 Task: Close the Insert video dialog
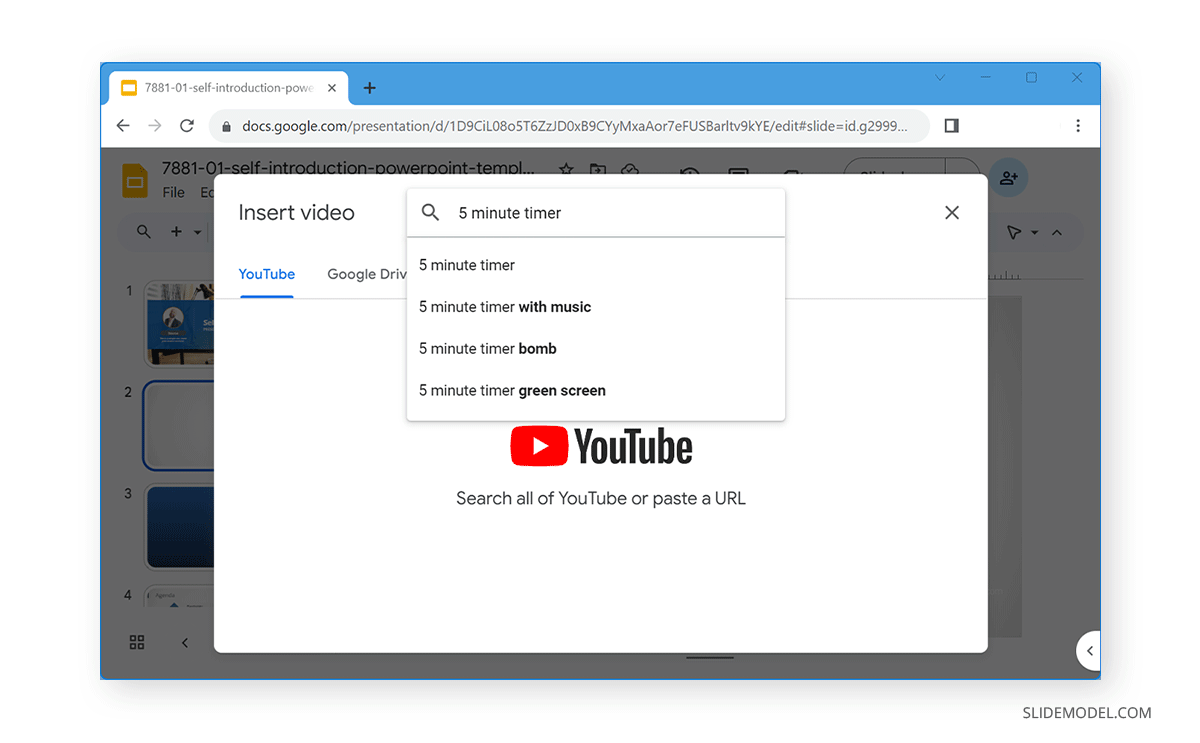click(x=952, y=212)
